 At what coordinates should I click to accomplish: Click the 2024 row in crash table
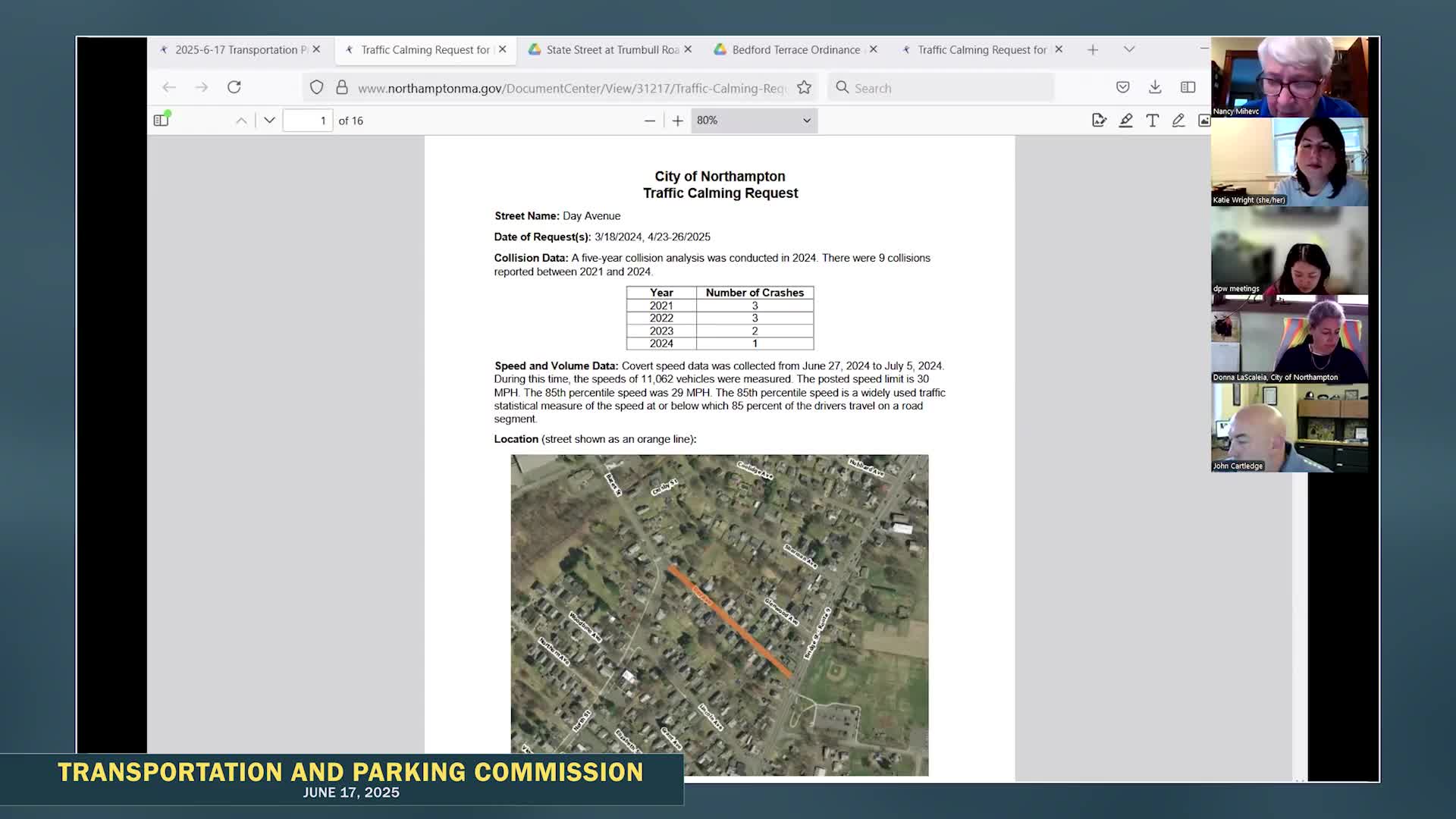[x=720, y=344]
